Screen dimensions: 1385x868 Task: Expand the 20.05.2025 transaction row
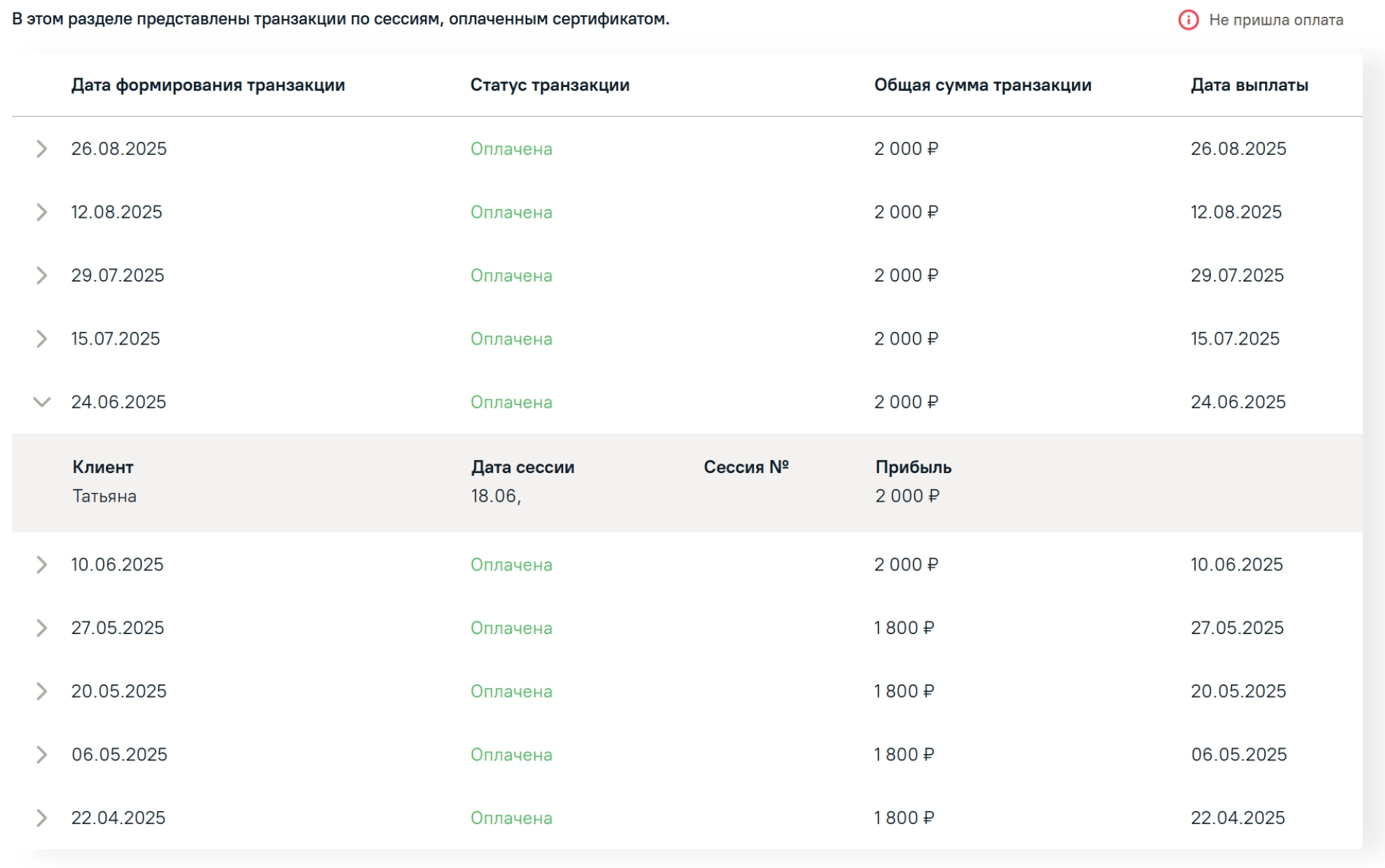coord(42,692)
